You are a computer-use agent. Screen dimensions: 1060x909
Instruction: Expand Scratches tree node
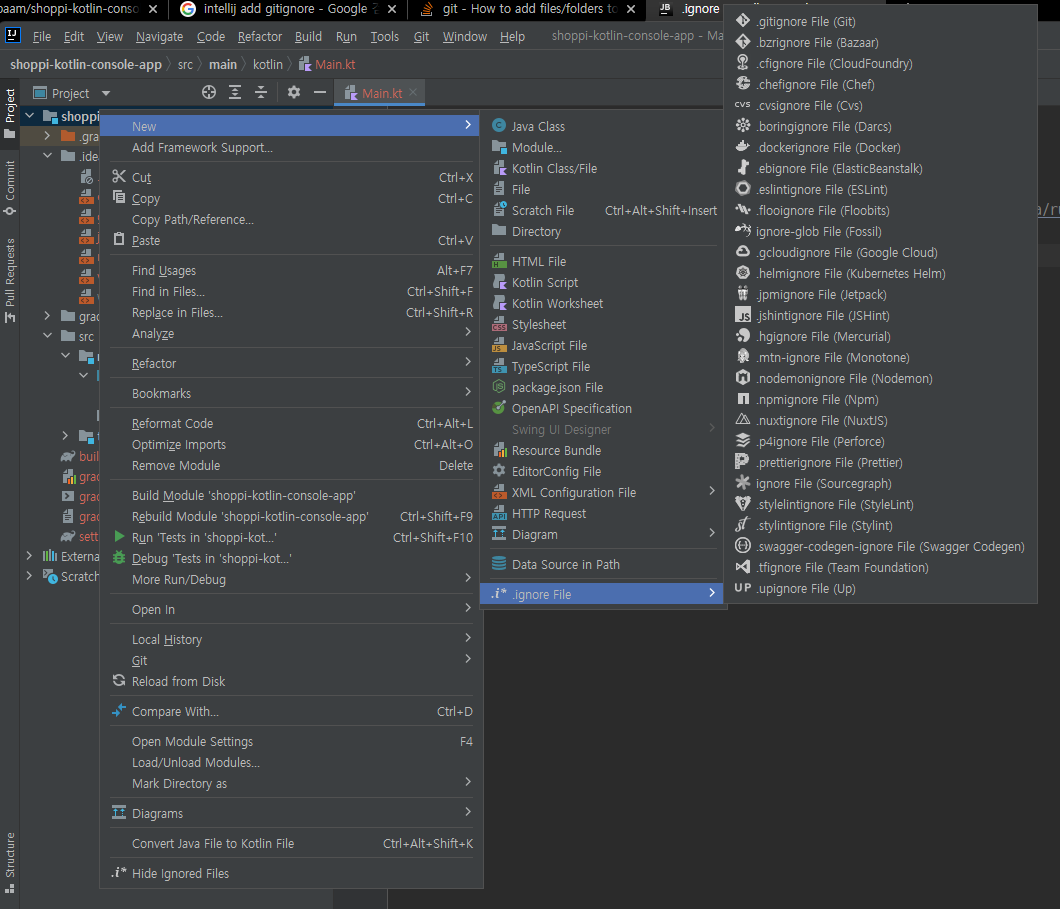pos(29,576)
